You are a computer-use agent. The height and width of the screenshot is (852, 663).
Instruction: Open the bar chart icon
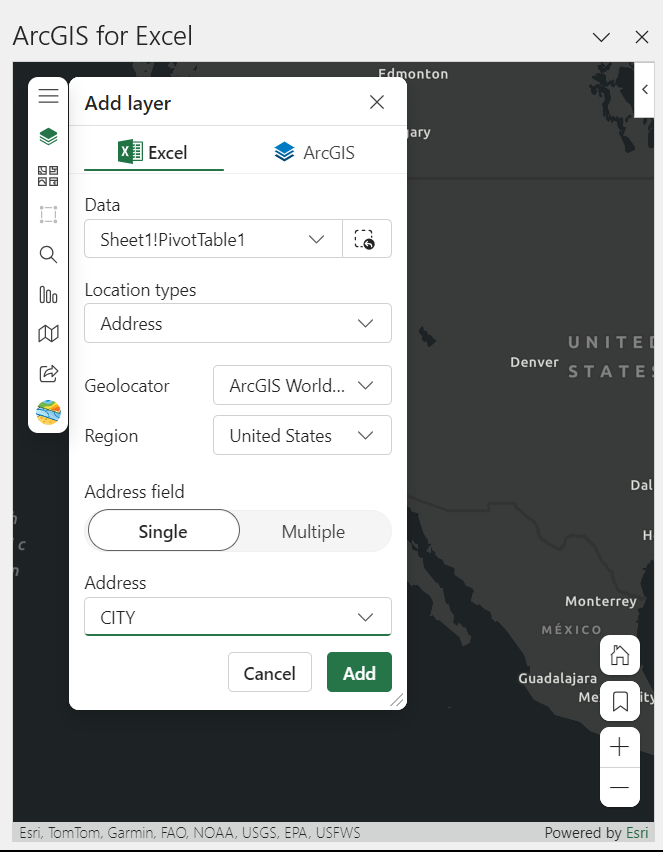pos(48,295)
